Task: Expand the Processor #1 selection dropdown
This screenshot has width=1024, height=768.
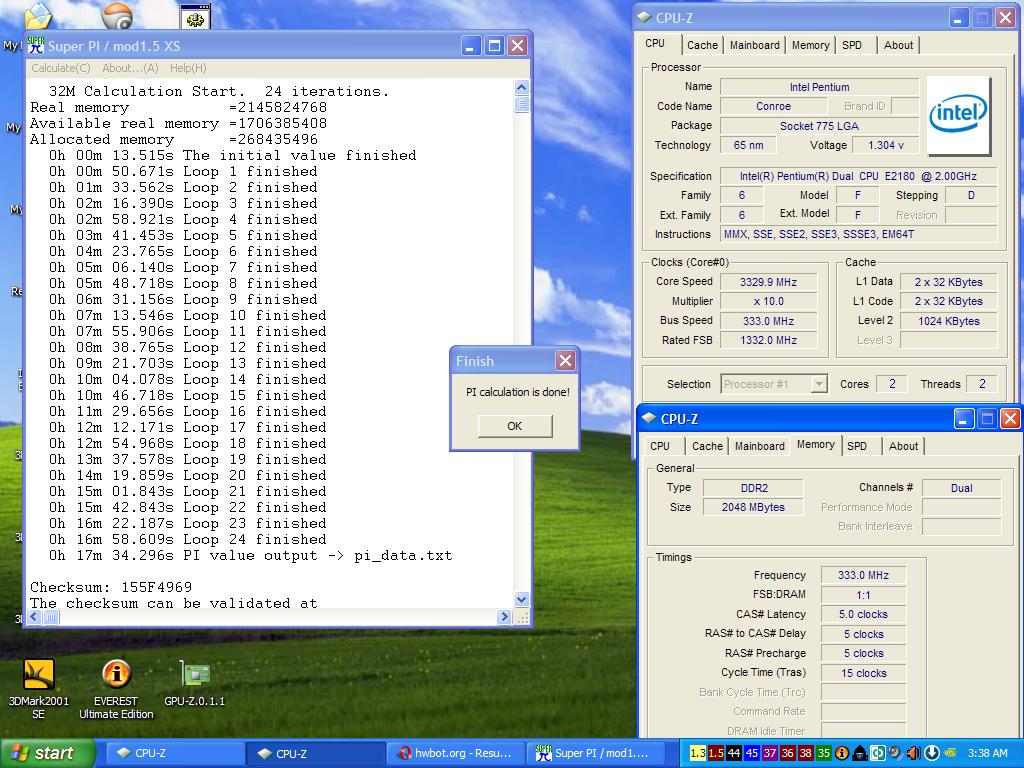Action: (818, 384)
